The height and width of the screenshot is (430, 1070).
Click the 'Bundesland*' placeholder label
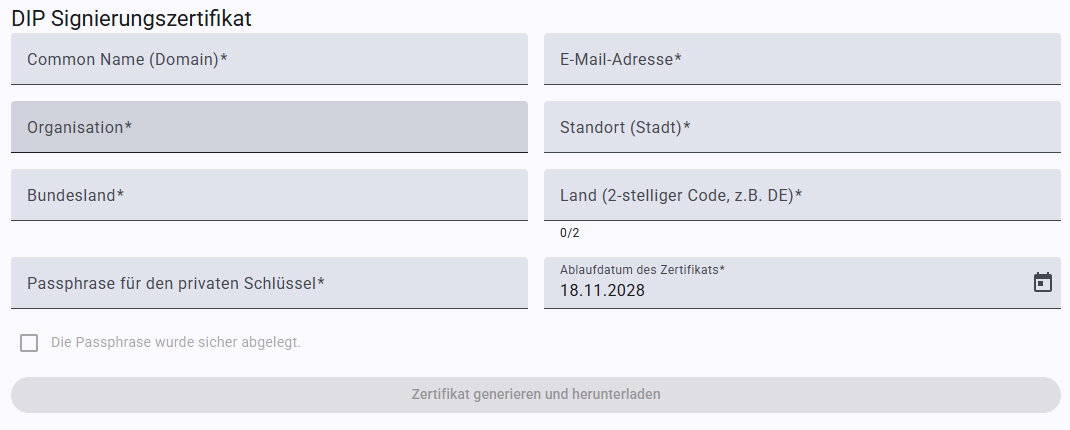75,195
